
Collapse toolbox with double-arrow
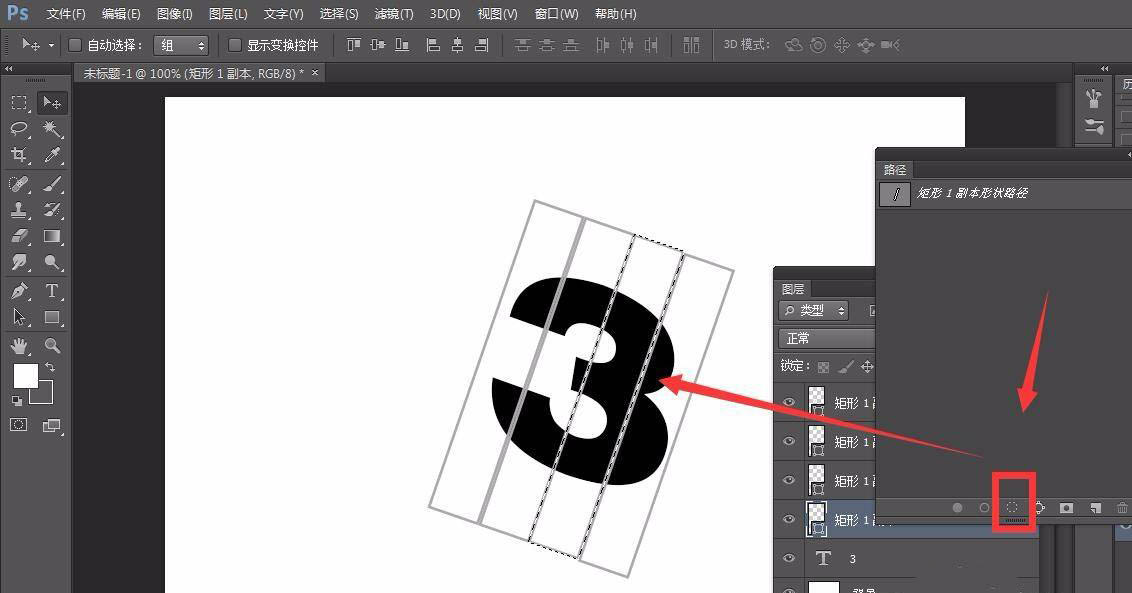(9, 69)
